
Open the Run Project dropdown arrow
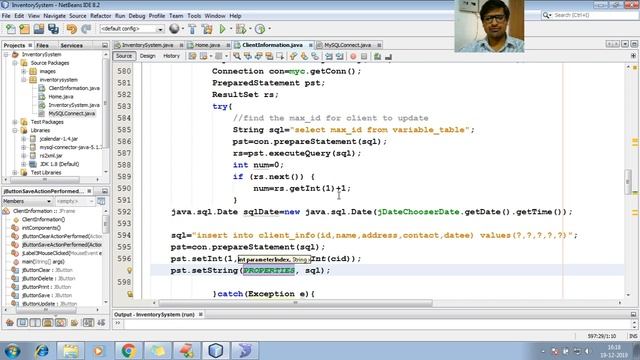click(x=231, y=29)
